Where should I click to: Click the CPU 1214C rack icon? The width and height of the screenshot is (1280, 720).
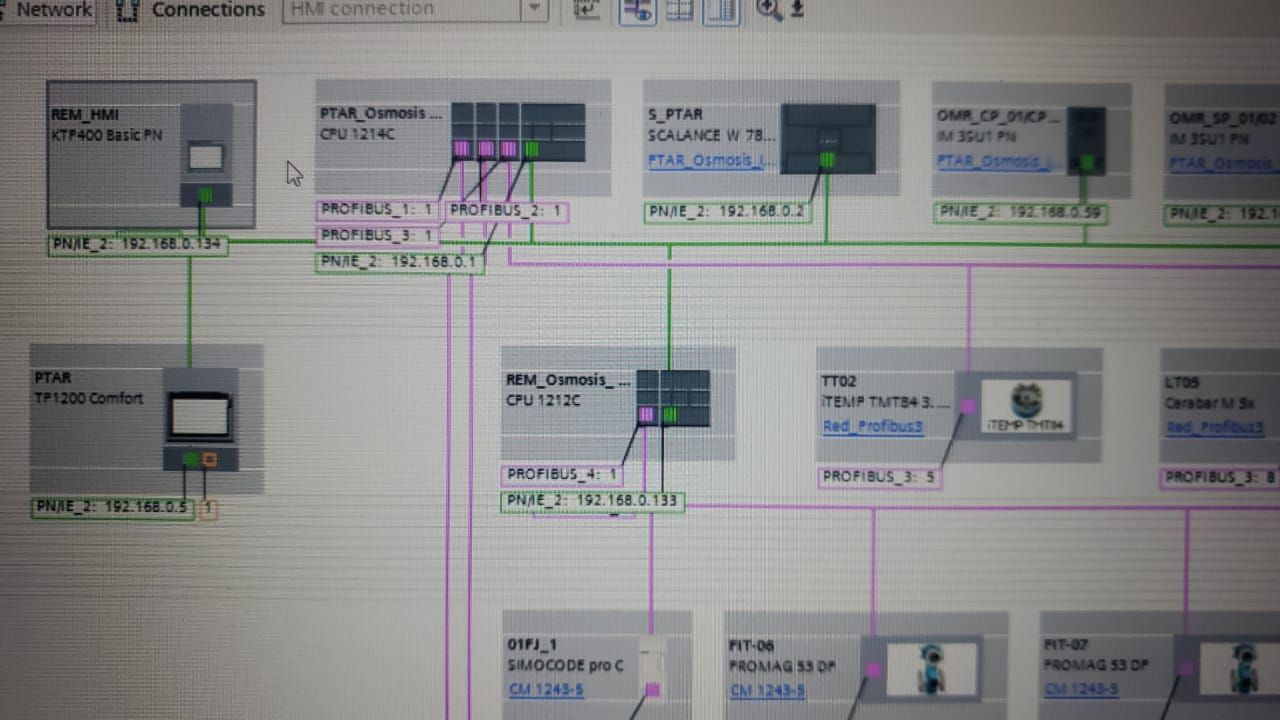tap(517, 131)
